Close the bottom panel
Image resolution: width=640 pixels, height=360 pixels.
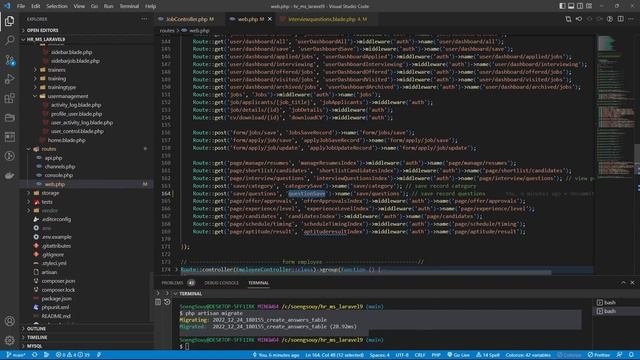[x=632, y=282]
